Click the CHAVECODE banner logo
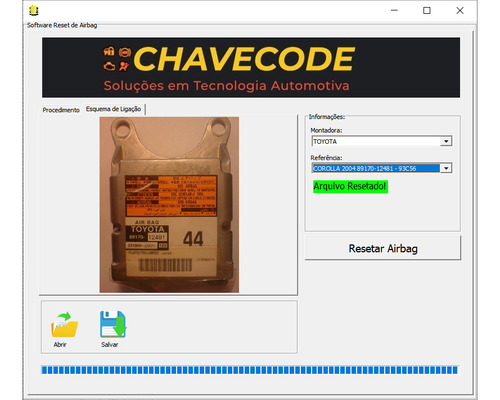This screenshot has height=400, width=500. point(251,67)
